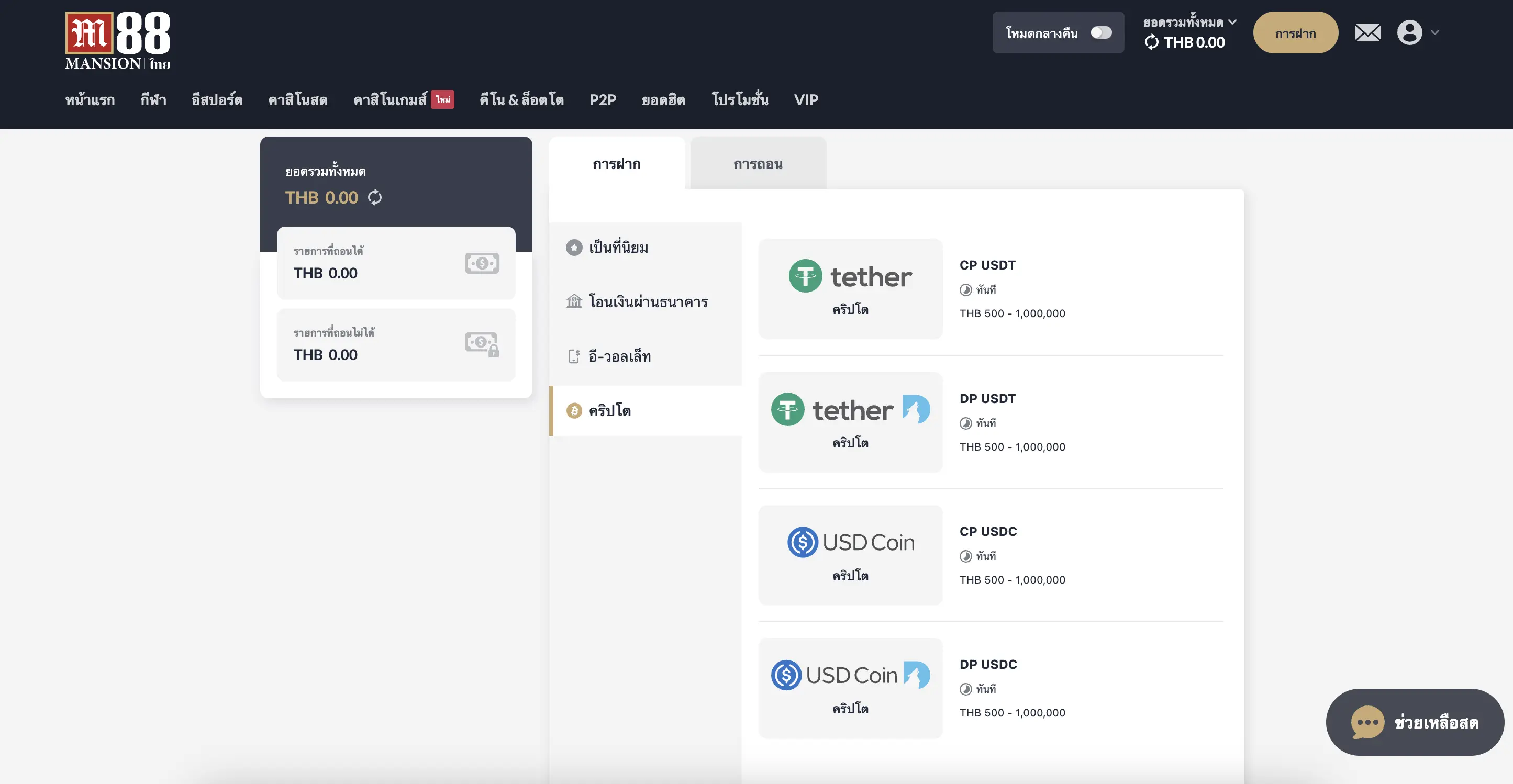Image resolution: width=1513 pixels, height=784 pixels.
Task: Switch to the การถอน withdrawal tab
Action: pyautogui.click(x=758, y=164)
